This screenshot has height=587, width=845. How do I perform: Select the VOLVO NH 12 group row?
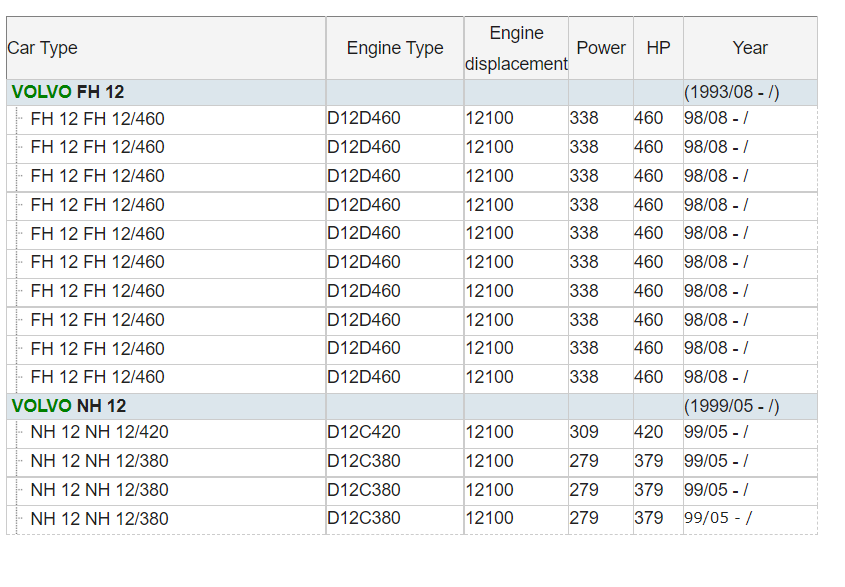412,406
